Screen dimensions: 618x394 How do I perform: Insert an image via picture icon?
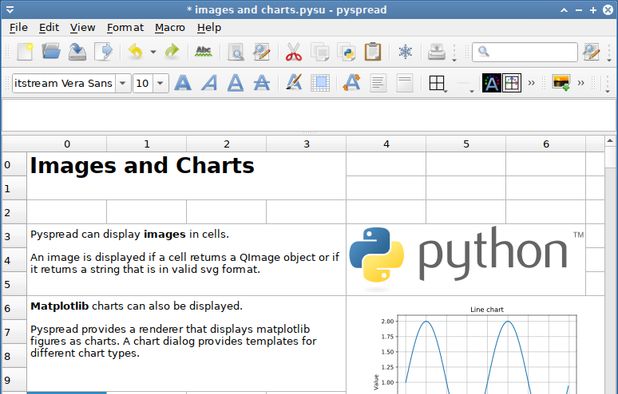(x=561, y=83)
